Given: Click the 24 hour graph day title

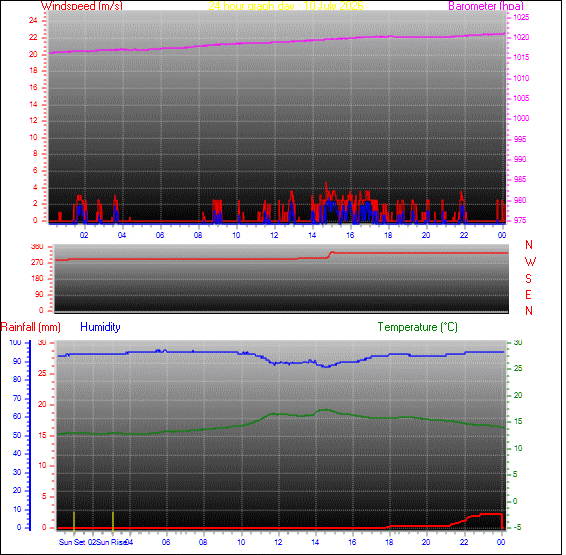Looking at the screenshot, I should tap(286, 6).
